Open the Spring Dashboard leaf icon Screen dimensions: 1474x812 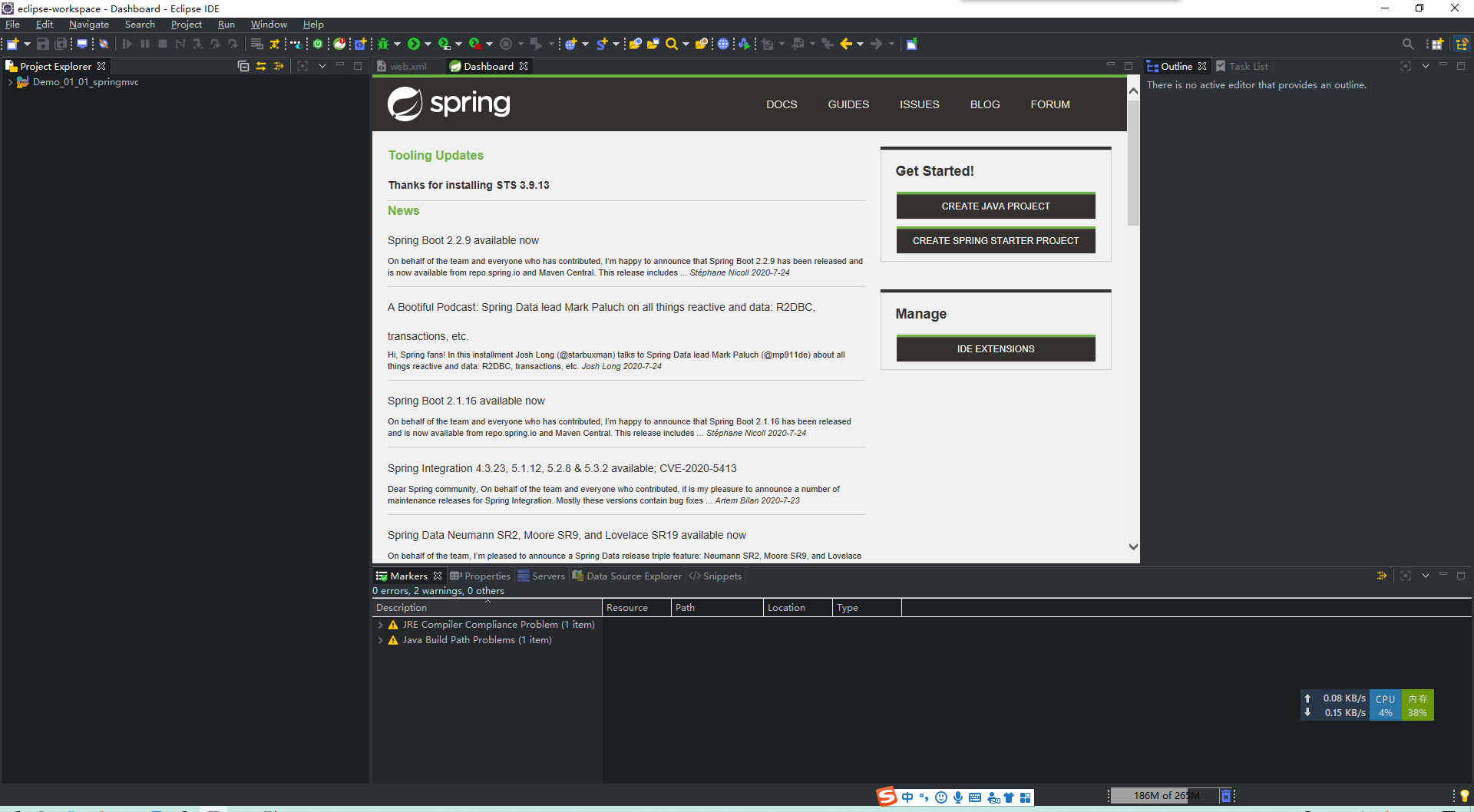coord(339,44)
